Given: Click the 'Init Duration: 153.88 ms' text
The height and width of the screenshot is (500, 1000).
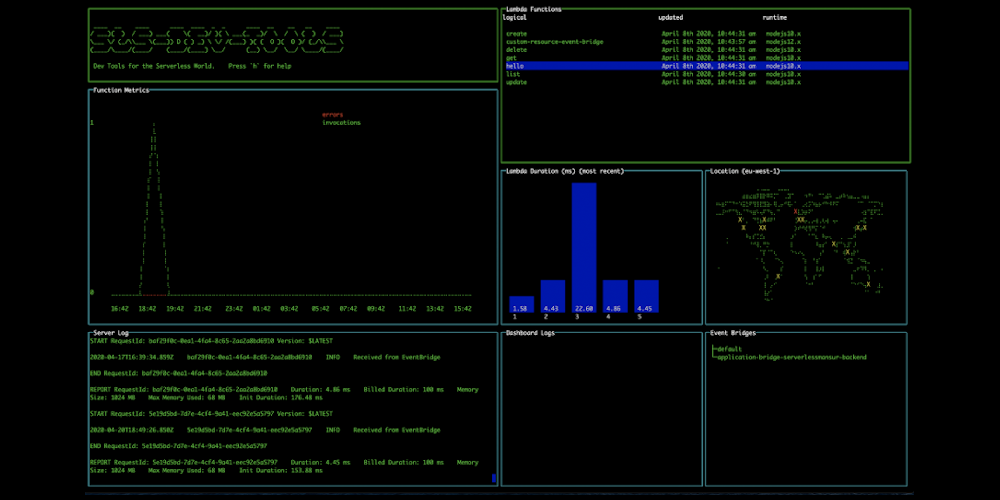Looking at the screenshot, I should click(281, 471).
